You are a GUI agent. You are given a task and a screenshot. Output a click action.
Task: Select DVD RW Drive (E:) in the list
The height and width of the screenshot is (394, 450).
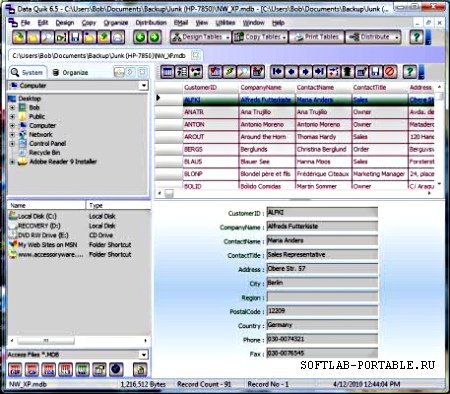pyautogui.click(x=43, y=235)
